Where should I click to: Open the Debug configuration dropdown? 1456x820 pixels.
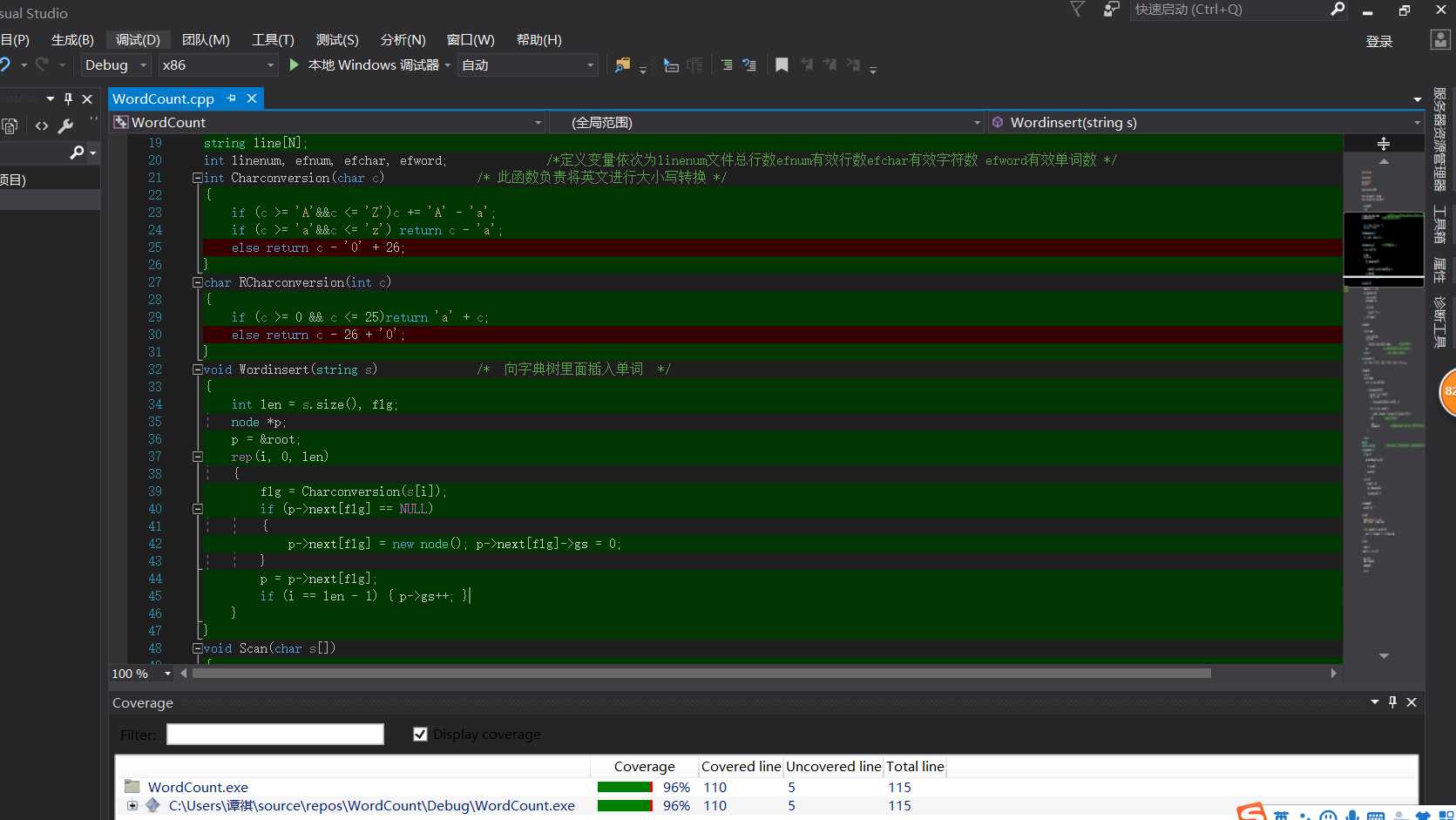(116, 65)
